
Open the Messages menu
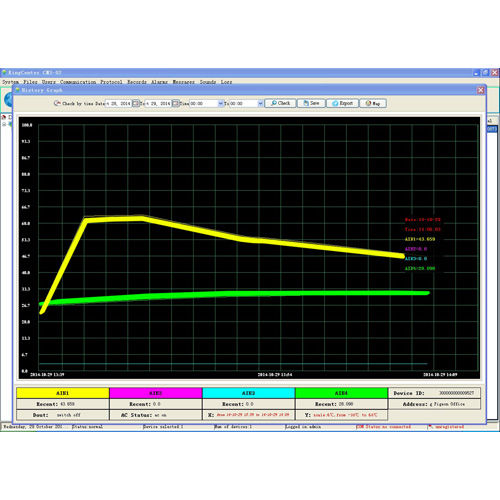click(183, 82)
